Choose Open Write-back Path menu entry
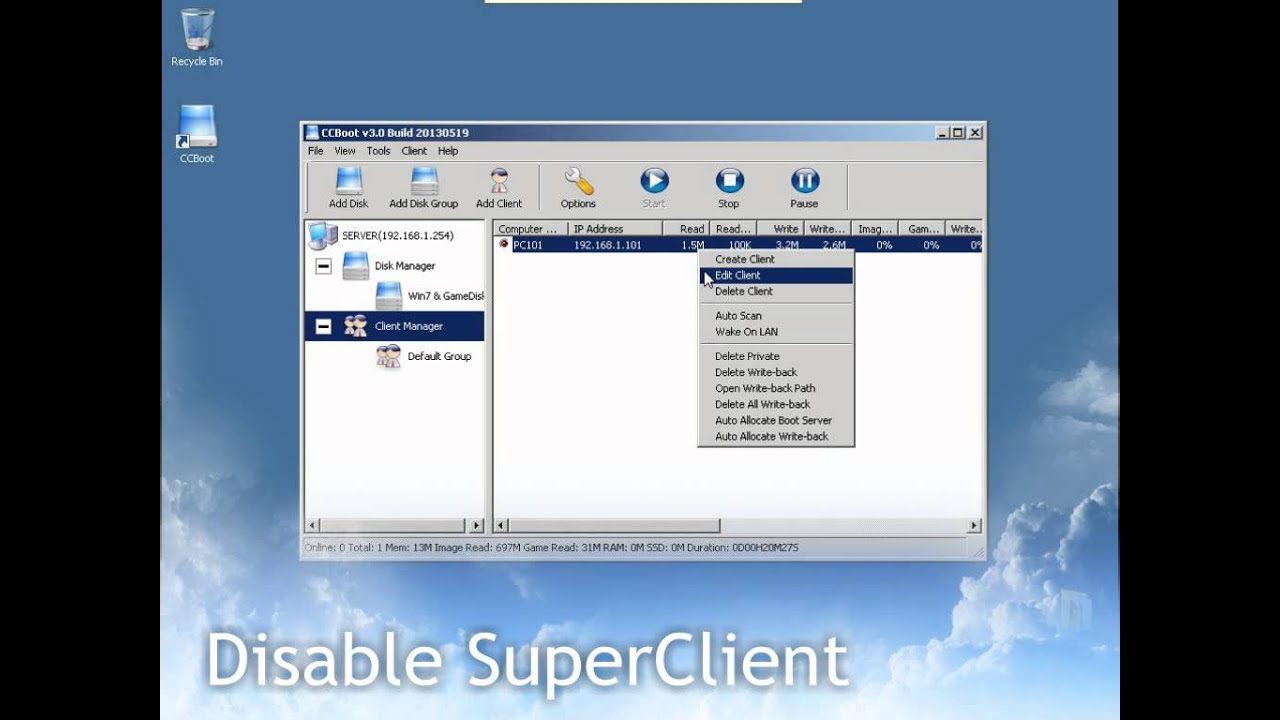Screen dimensions: 1280x720 coord(775,388)
